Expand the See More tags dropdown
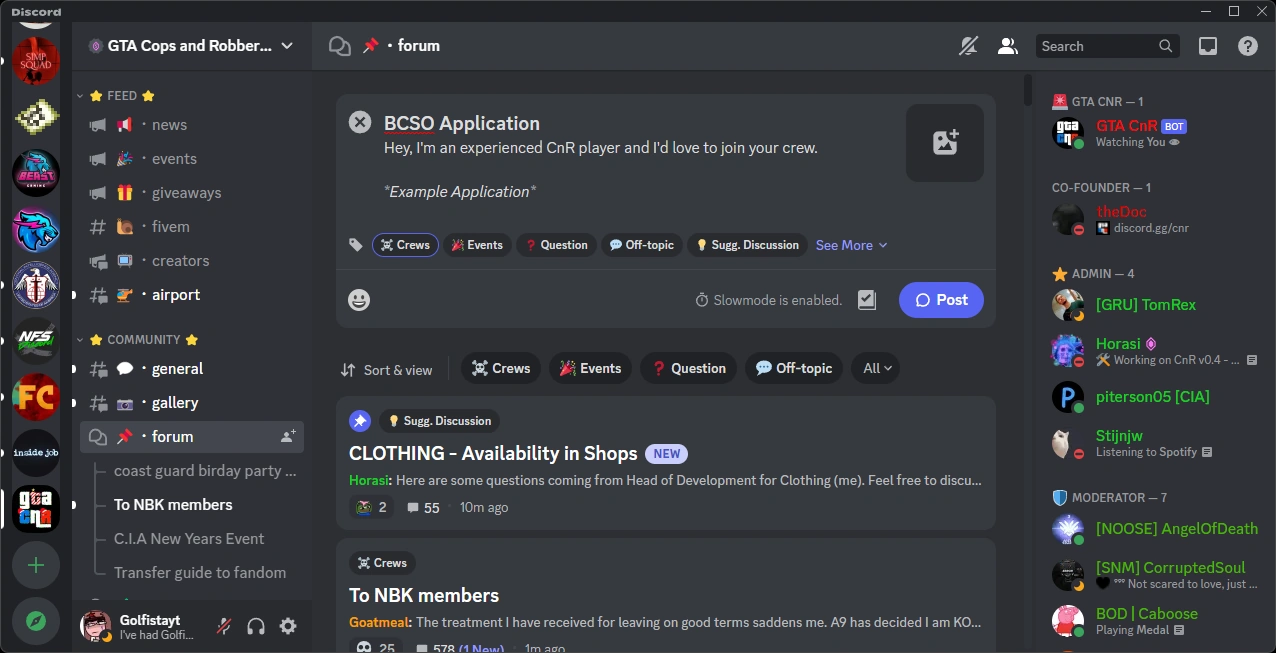Image resolution: width=1276 pixels, height=653 pixels. pos(851,245)
